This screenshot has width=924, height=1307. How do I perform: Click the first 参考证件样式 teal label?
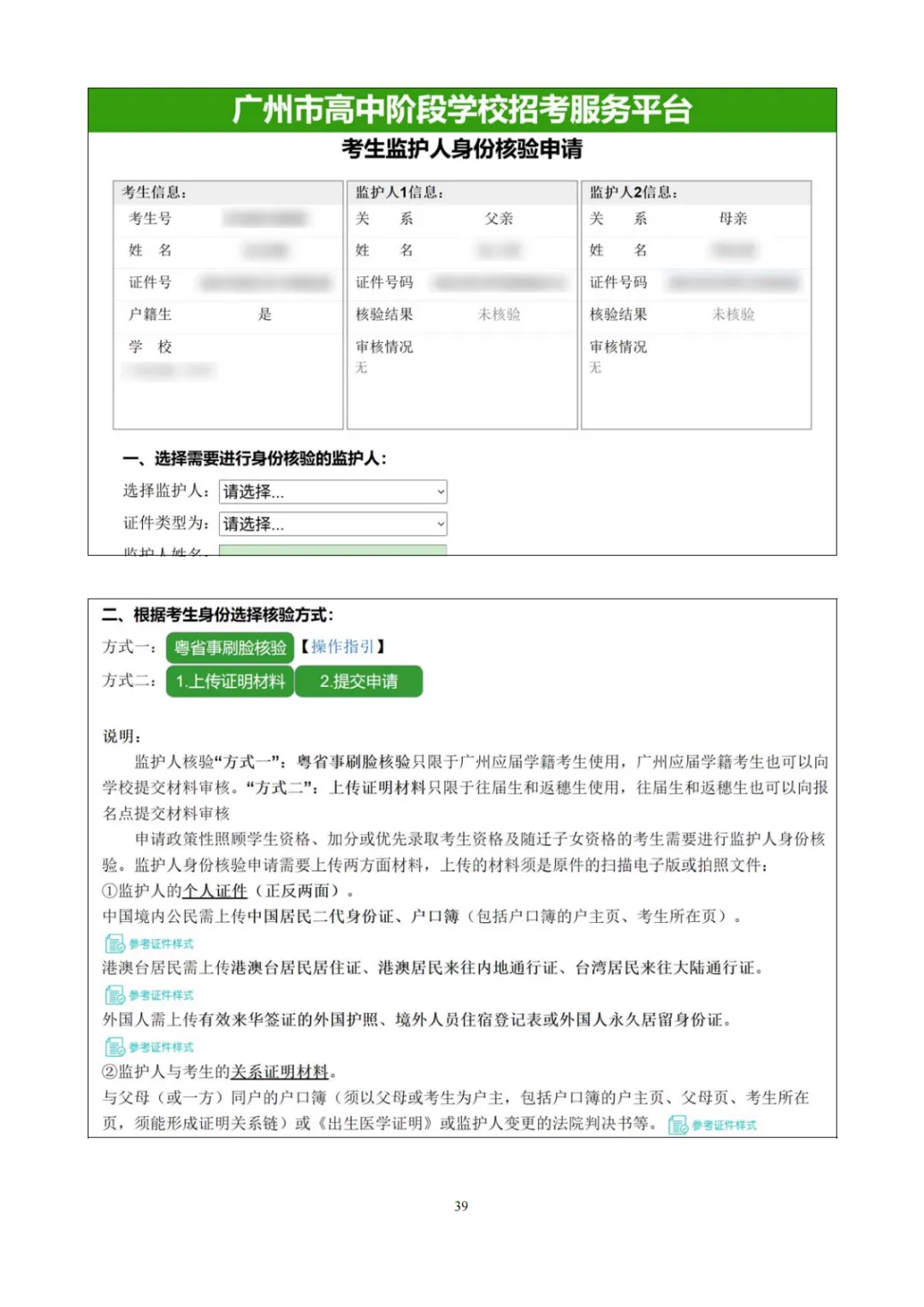[x=161, y=943]
